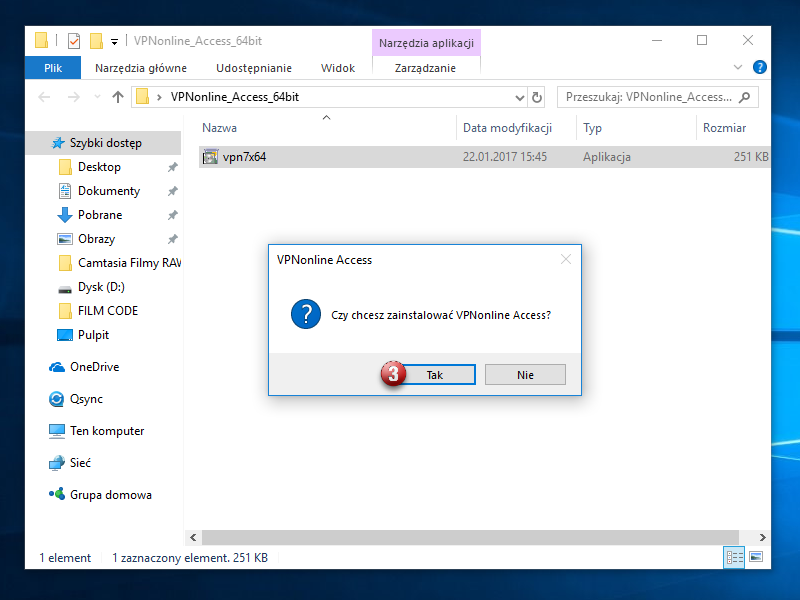Open Camtasia Filmy RAW folder
The width and height of the screenshot is (800, 600).
pos(130,263)
